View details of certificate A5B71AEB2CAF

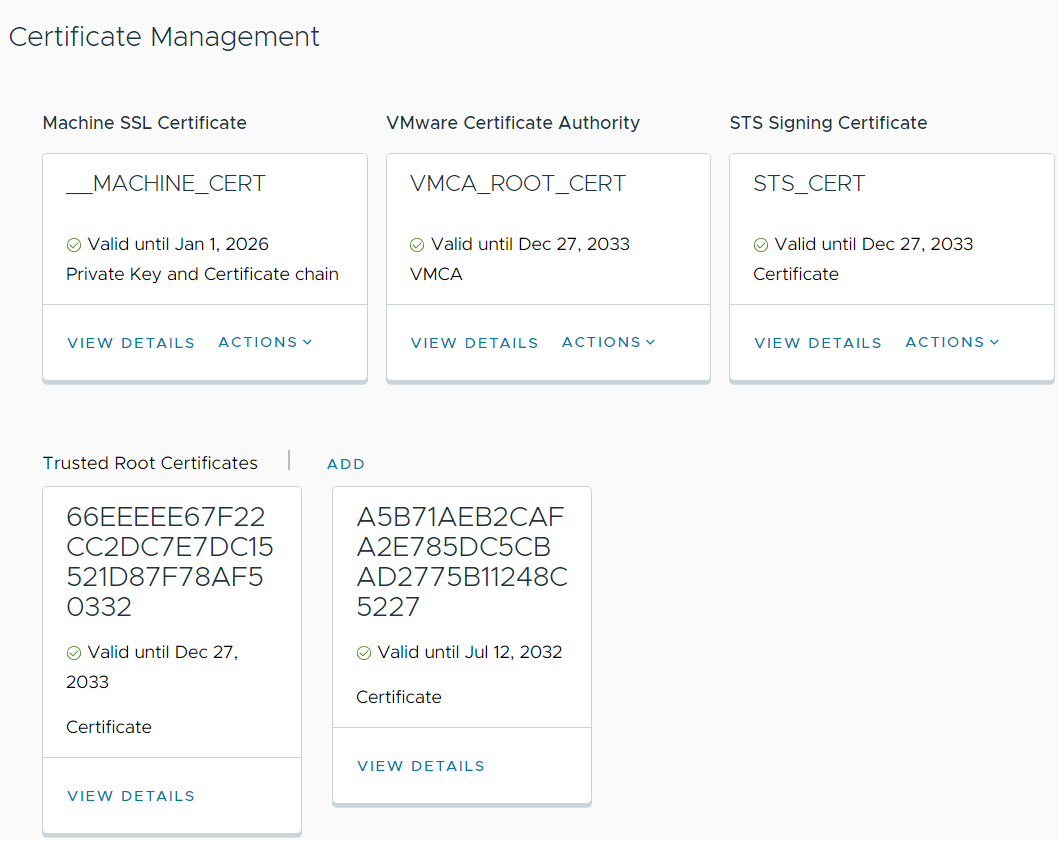421,767
